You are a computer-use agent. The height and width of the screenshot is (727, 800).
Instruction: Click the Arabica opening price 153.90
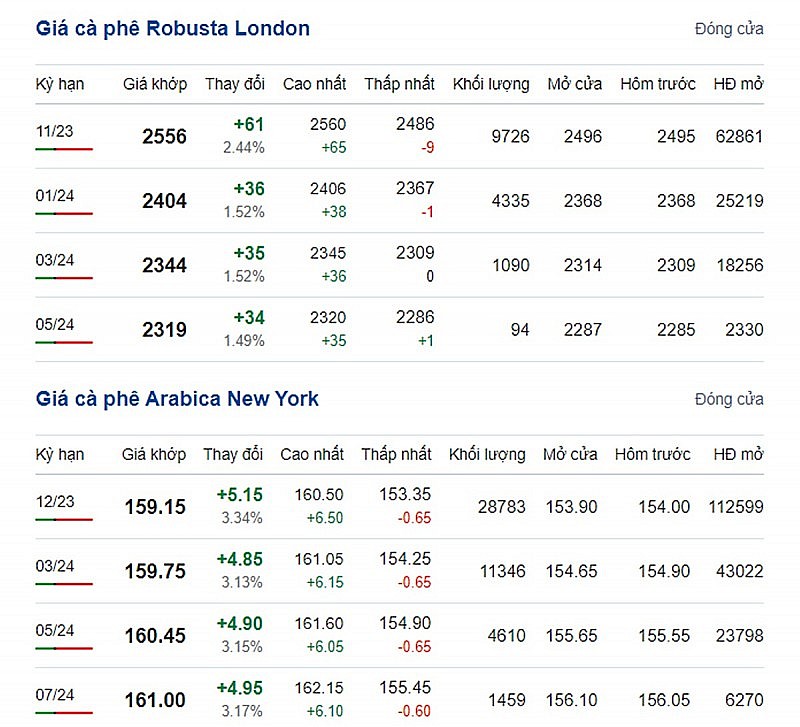[571, 507]
